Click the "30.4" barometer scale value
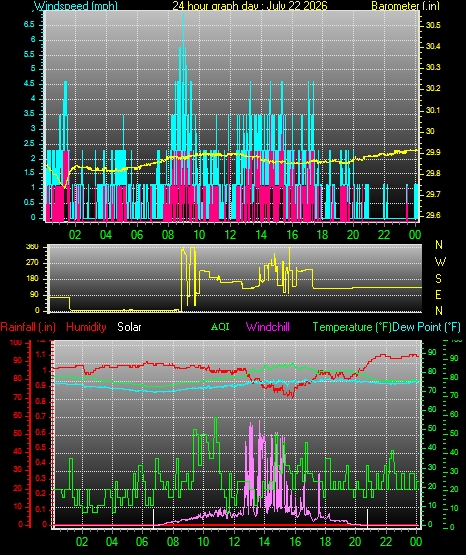The height and width of the screenshot is (555, 466). pos(433,46)
